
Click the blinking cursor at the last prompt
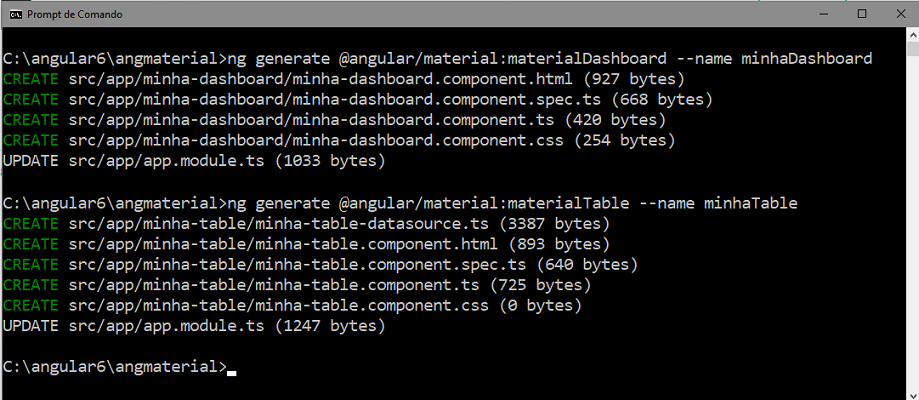tap(232, 372)
